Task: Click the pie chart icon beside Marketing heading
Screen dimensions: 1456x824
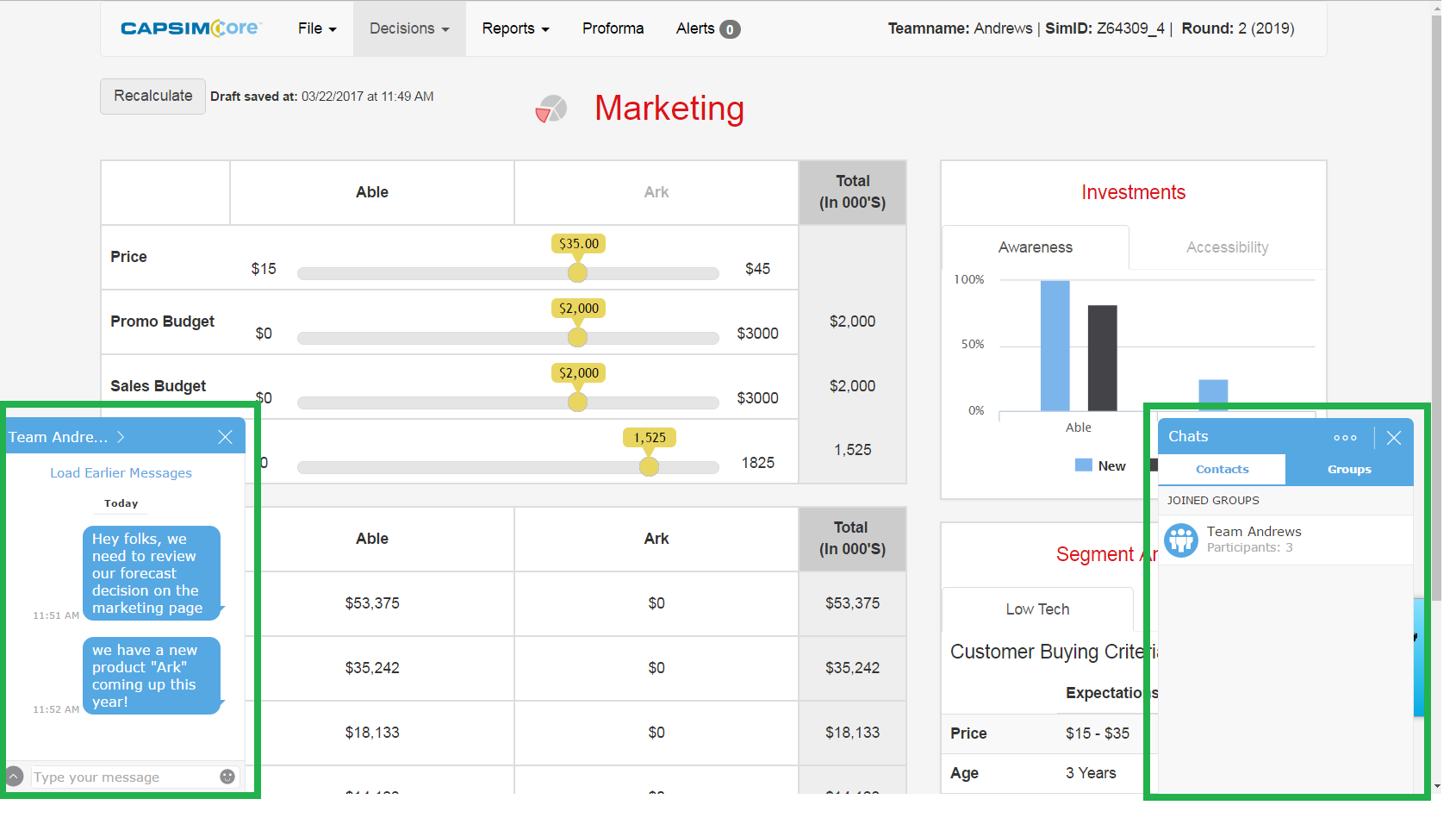Action: (x=551, y=109)
